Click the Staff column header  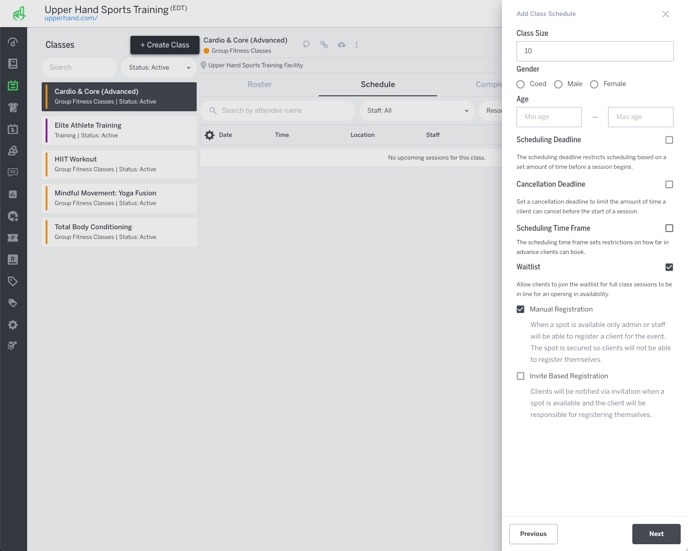433,135
